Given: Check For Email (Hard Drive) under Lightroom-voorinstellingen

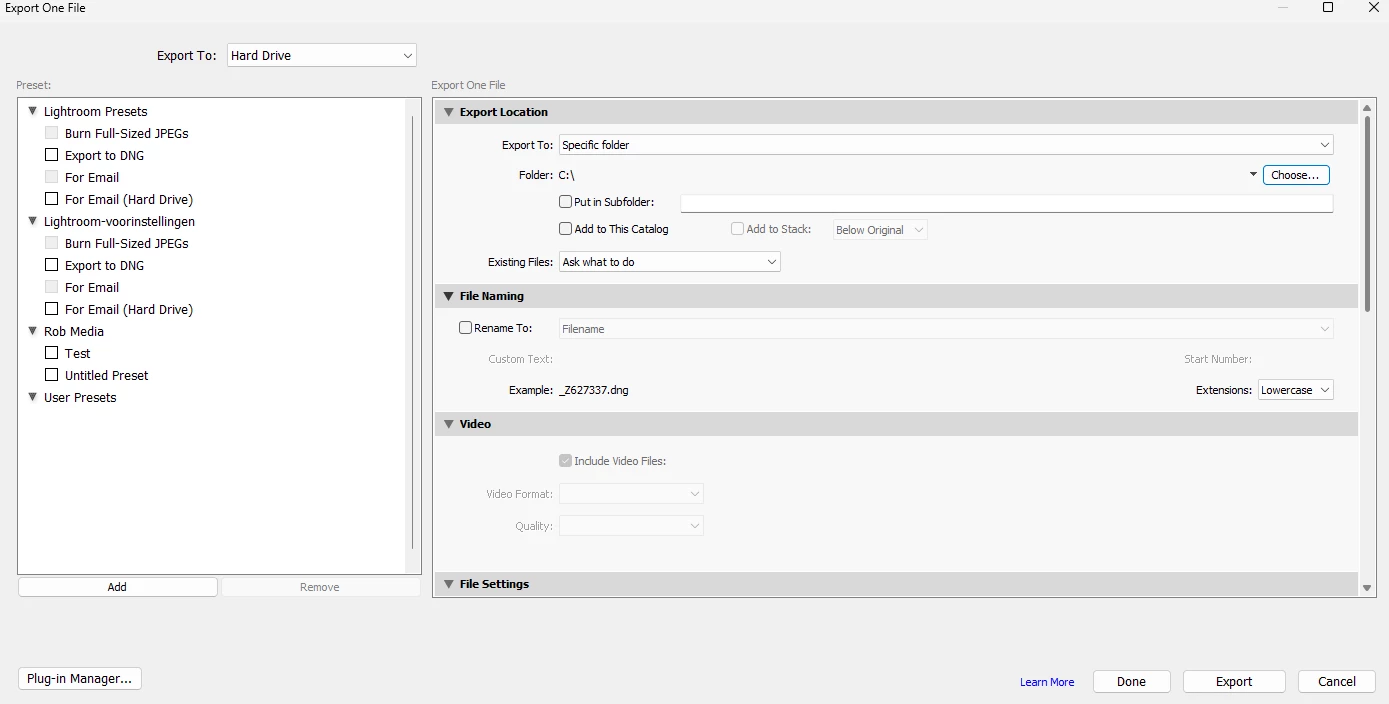Looking at the screenshot, I should (52, 309).
